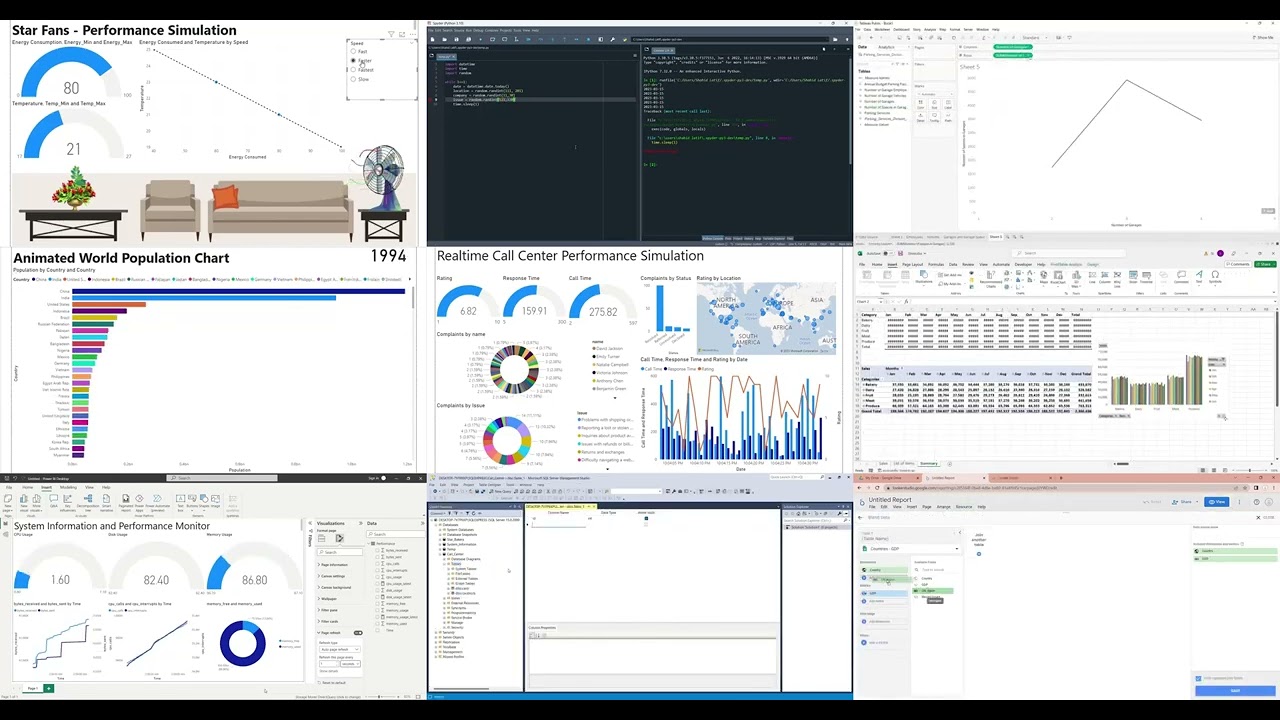Click Size card in Tableau Marks
The height and width of the screenshot is (720, 1280).
[934, 104]
